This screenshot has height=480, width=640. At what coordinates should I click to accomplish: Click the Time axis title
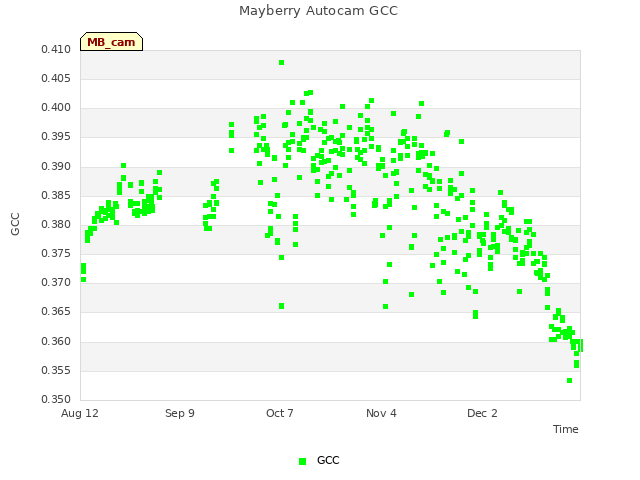566,429
